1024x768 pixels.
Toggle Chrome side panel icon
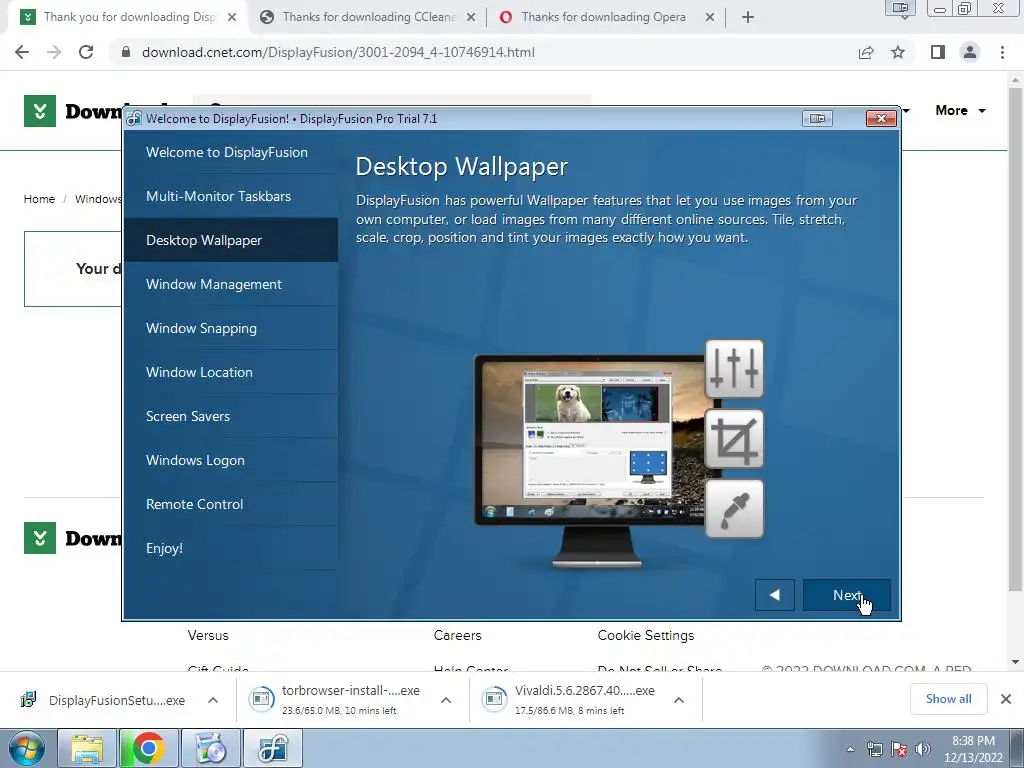pos(938,52)
